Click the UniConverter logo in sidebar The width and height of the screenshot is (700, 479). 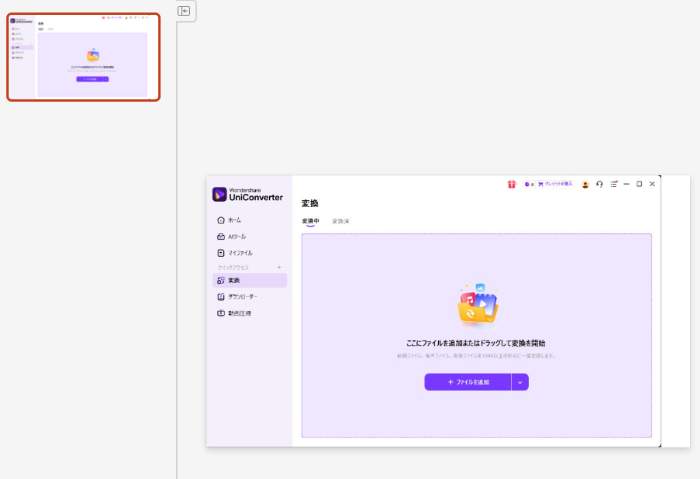pos(247,194)
